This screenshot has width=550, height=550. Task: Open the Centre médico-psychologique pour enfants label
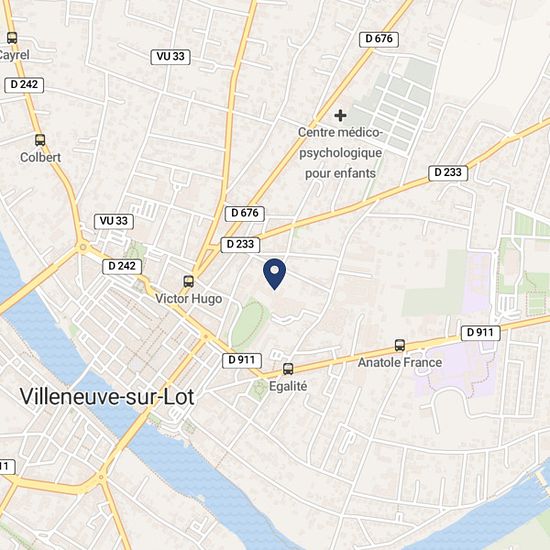[340, 153]
